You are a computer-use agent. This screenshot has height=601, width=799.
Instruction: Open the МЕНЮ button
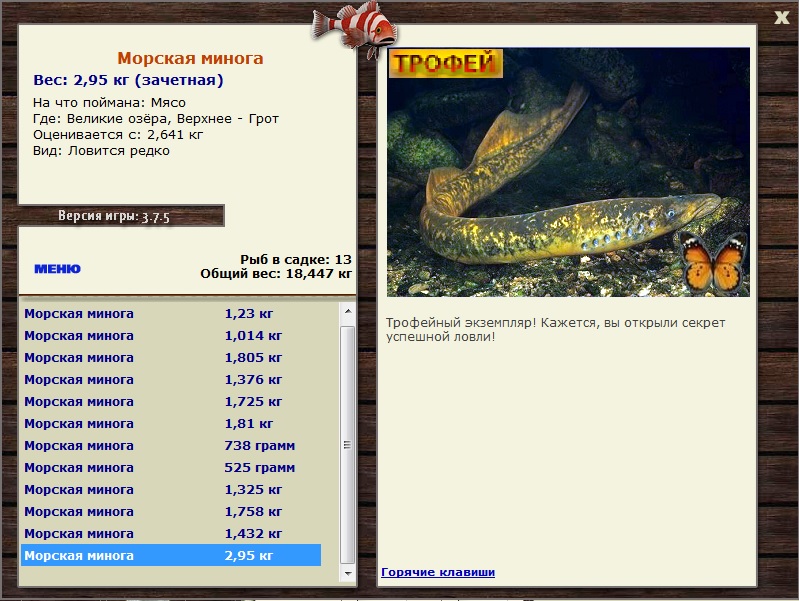(57, 269)
